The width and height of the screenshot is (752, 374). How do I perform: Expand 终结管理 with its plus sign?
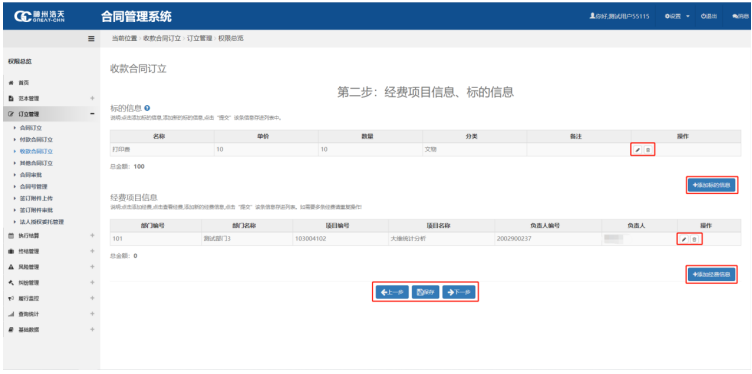[92, 251]
